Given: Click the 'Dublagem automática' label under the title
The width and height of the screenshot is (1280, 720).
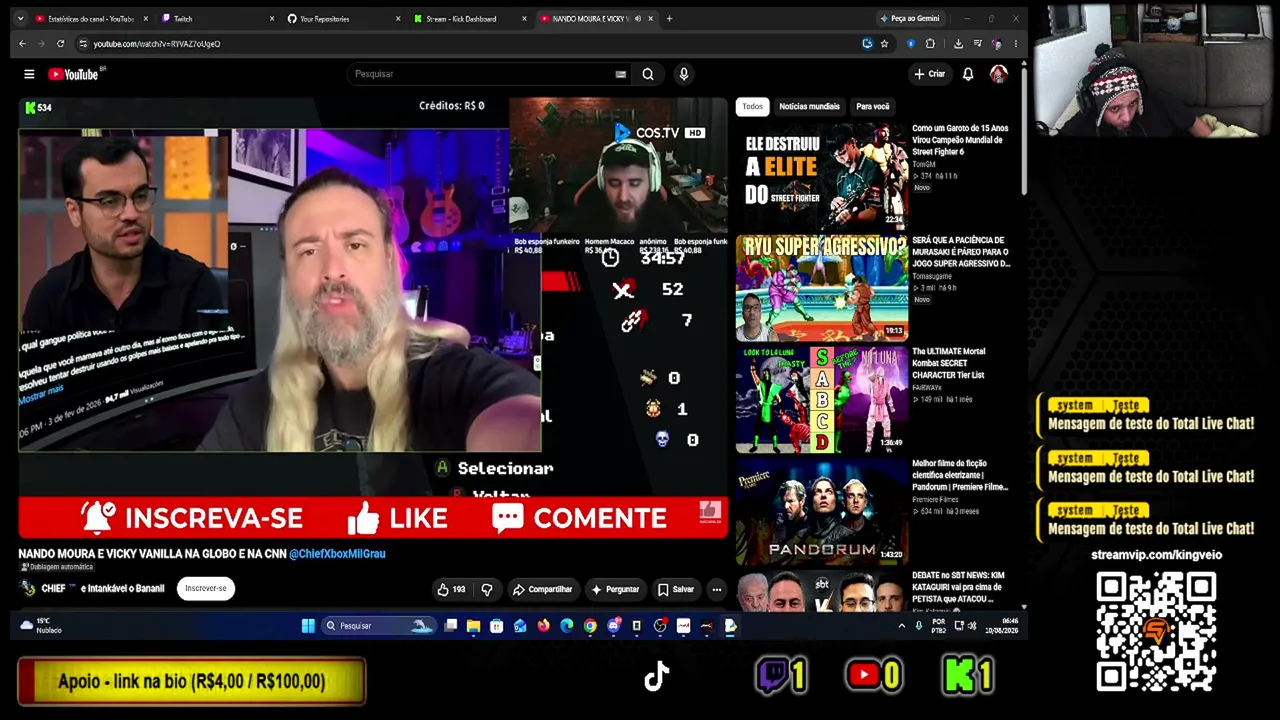Looking at the screenshot, I should 57,567.
